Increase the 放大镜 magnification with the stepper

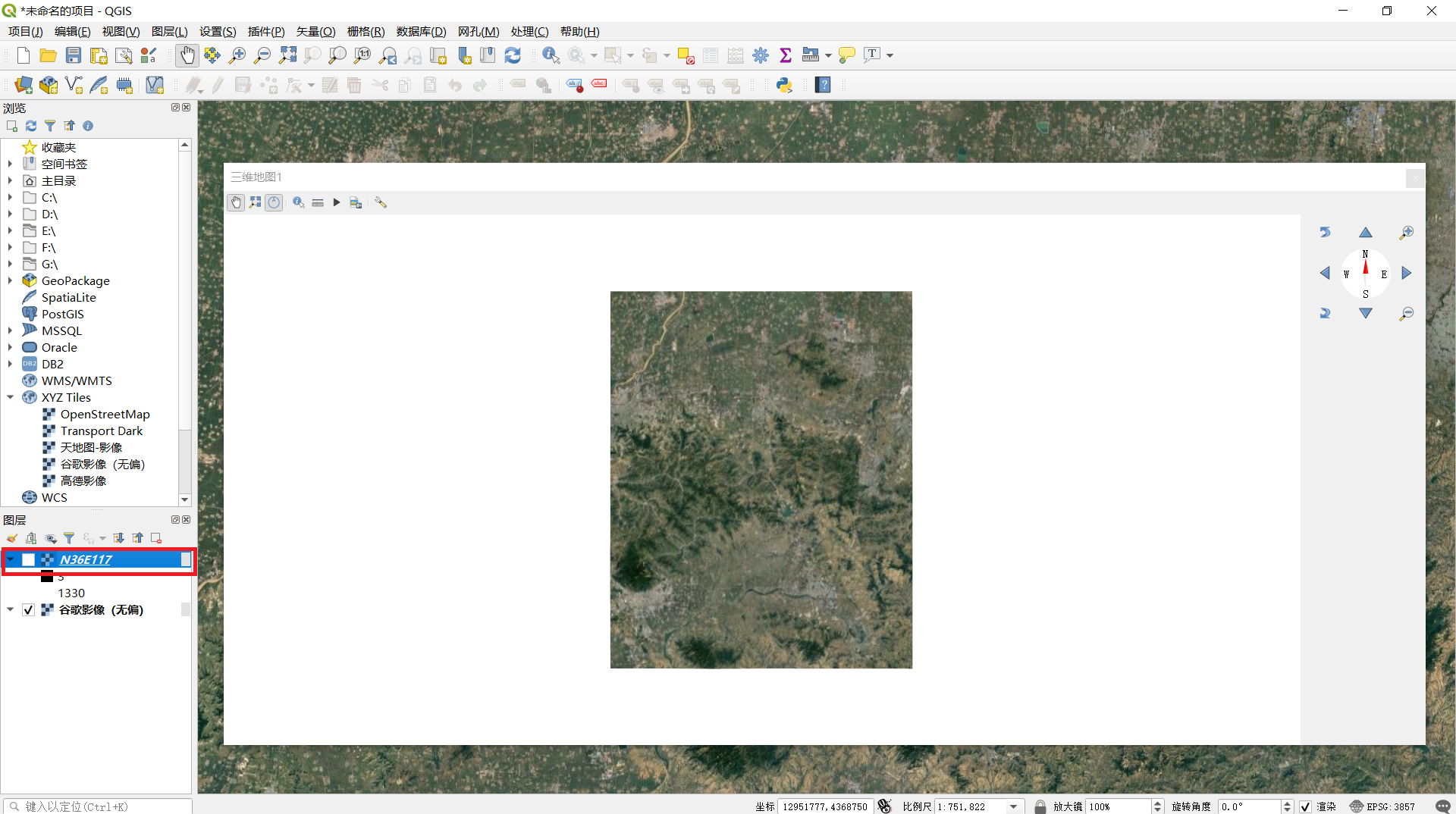(1157, 803)
